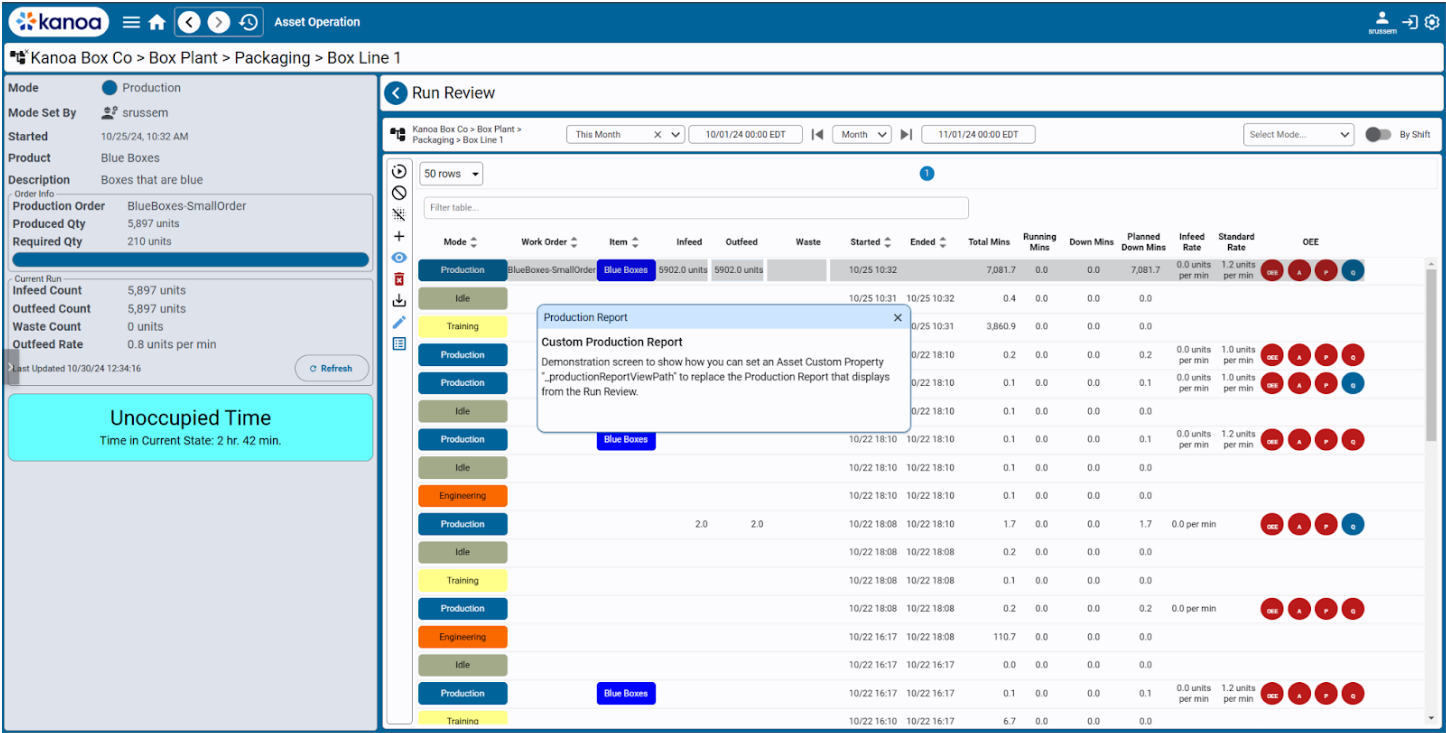Open the navigation history clock icon
1446x733 pixels.
[249, 22]
